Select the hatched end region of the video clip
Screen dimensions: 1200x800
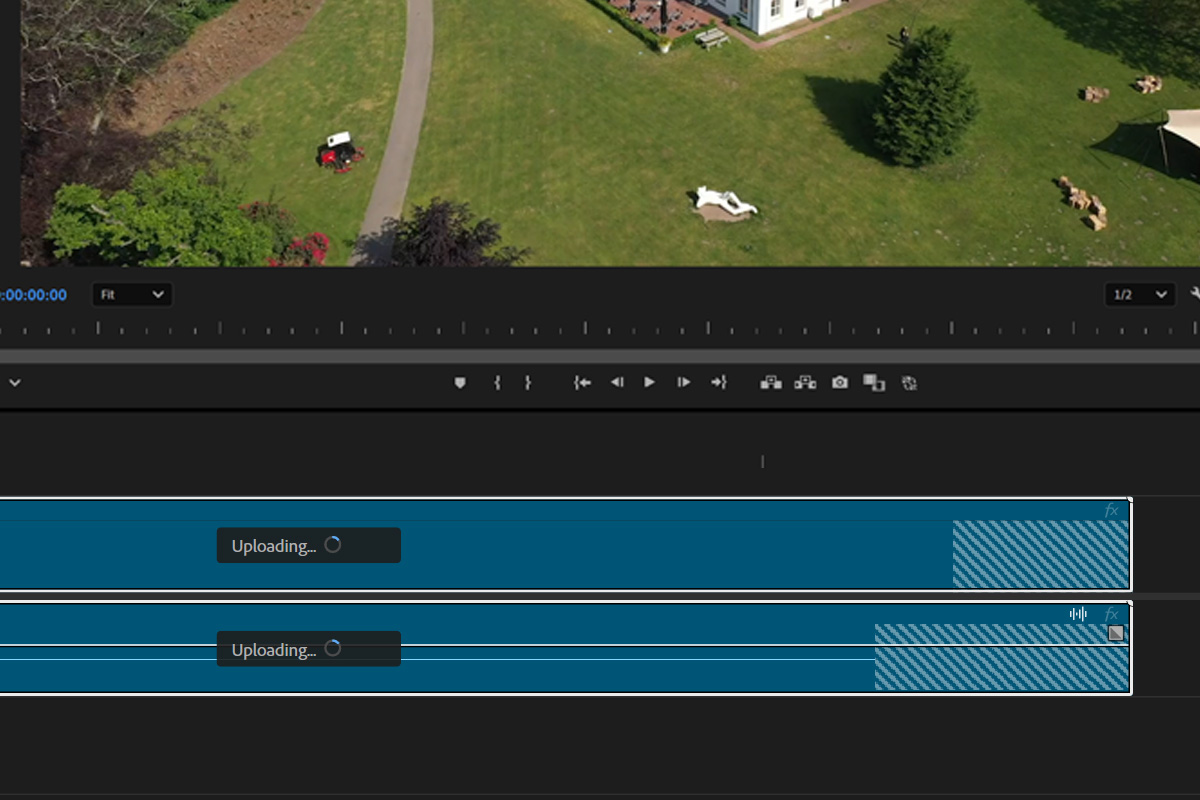(x=1041, y=554)
